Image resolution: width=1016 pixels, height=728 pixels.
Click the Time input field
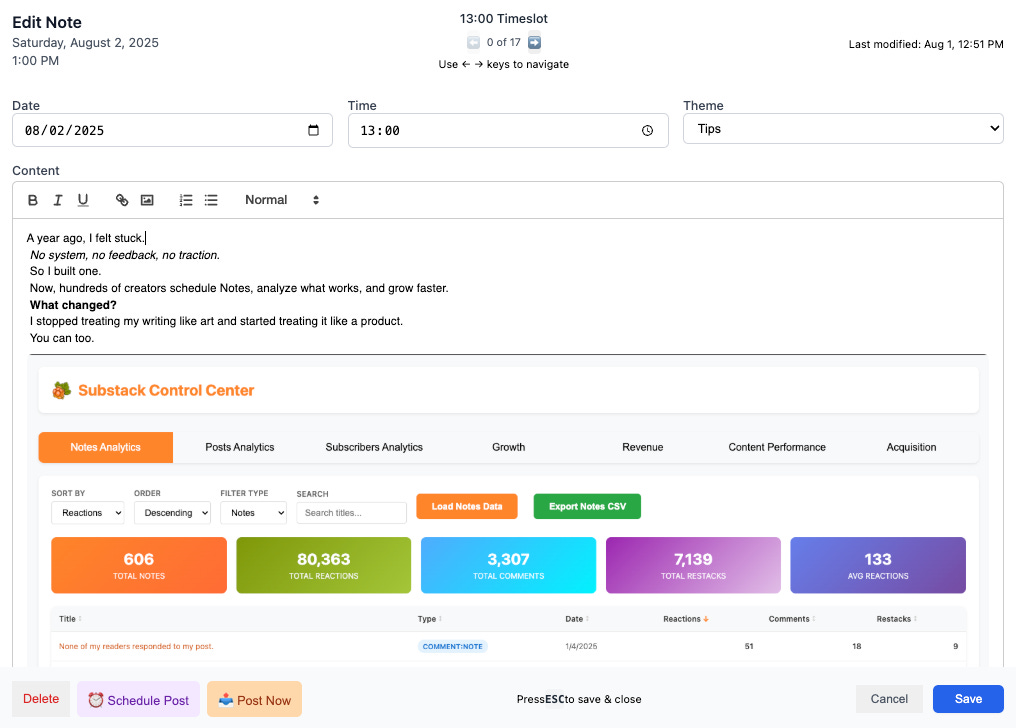pos(508,130)
